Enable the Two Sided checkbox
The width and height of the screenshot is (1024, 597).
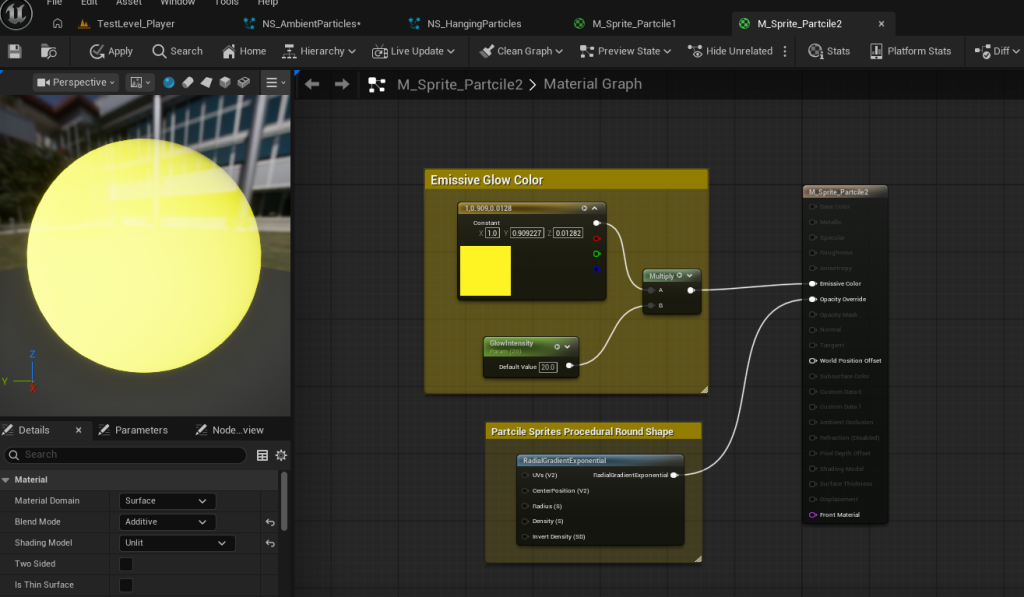click(x=126, y=564)
